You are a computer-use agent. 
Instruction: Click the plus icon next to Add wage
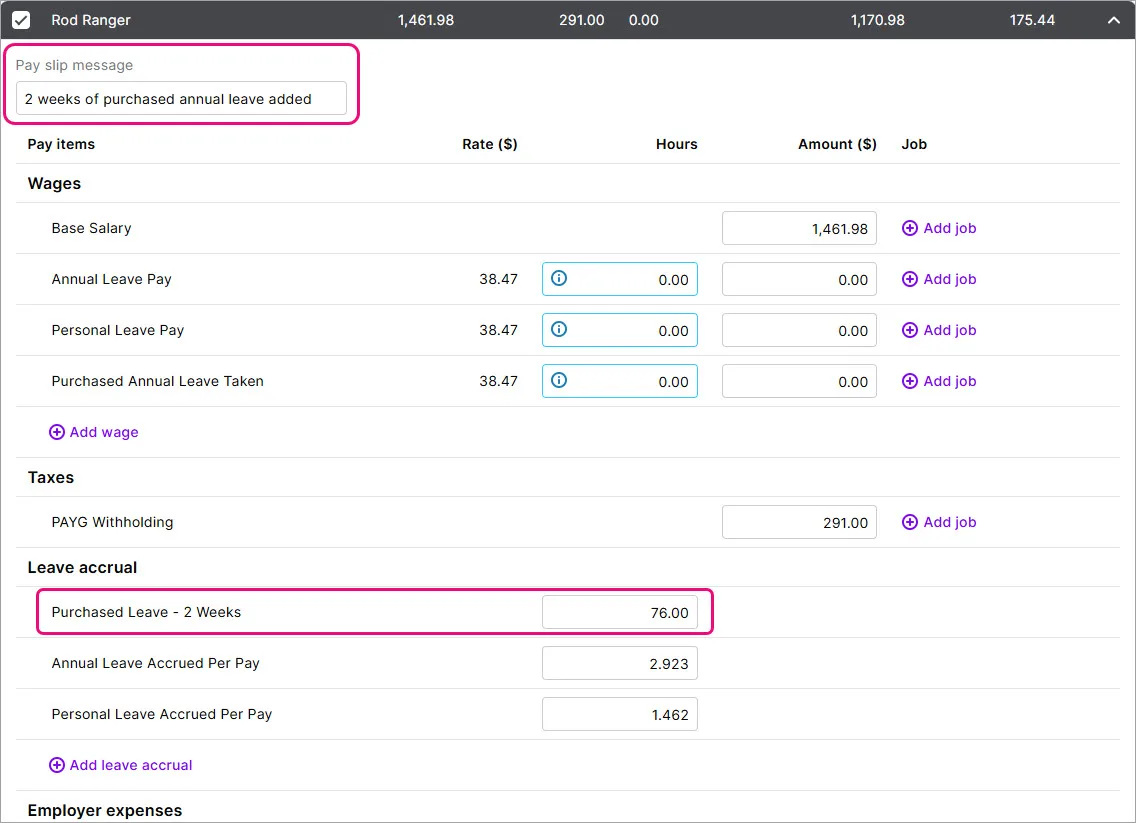(57, 432)
